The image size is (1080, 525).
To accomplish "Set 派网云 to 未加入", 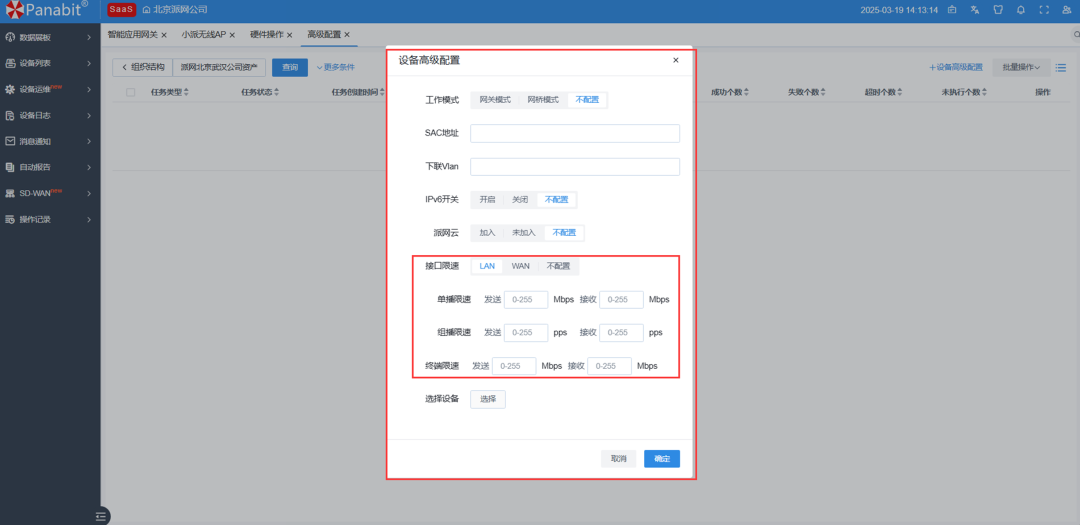I will [x=523, y=233].
